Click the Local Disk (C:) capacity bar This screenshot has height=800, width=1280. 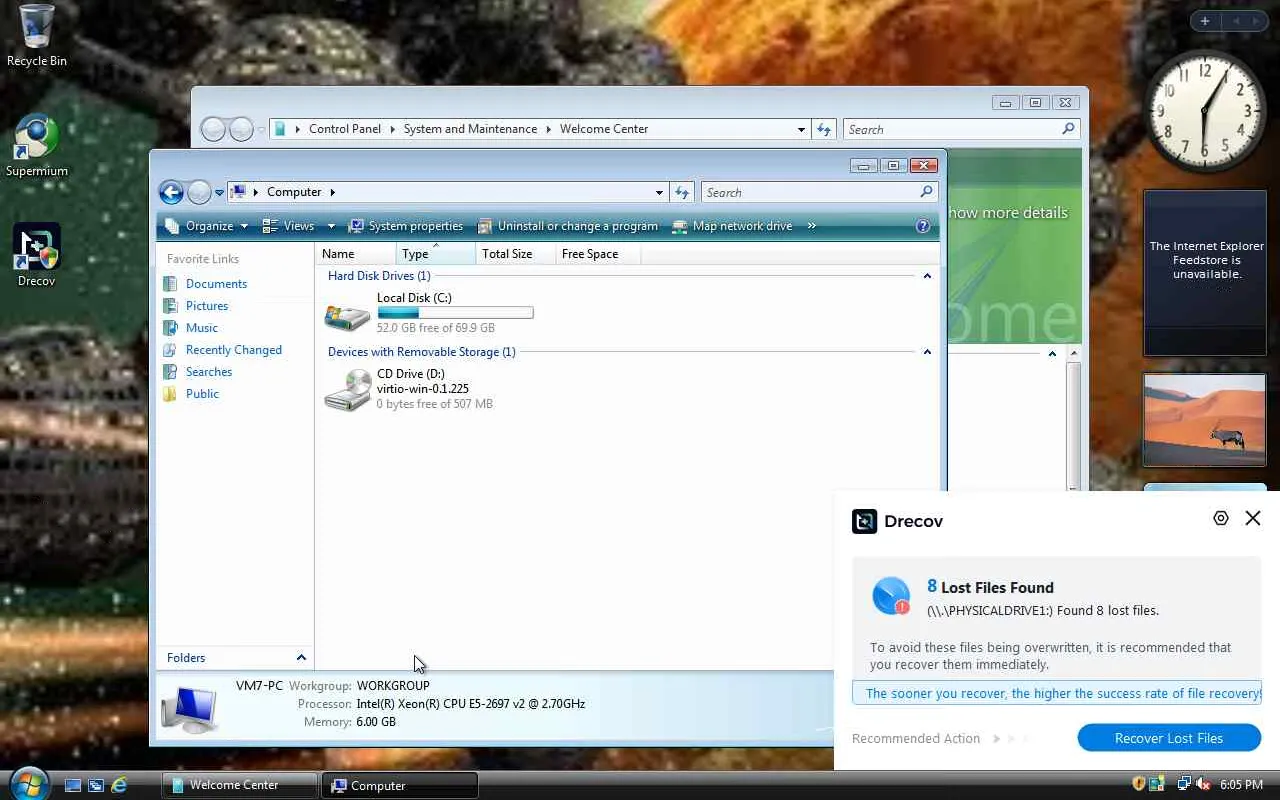click(455, 313)
